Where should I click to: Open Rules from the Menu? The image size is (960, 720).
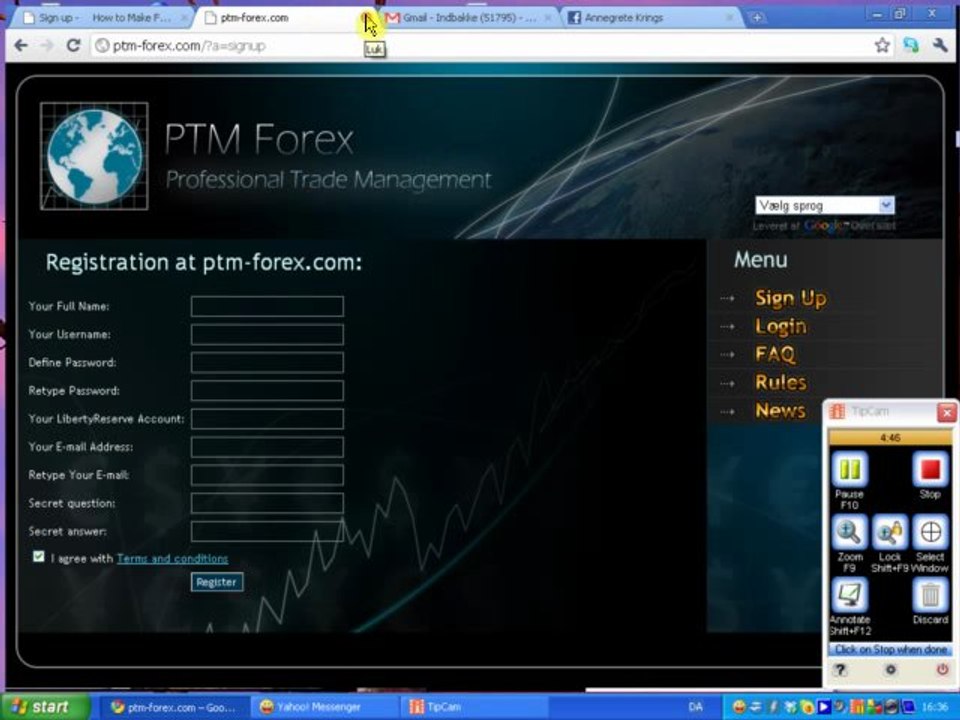point(781,383)
